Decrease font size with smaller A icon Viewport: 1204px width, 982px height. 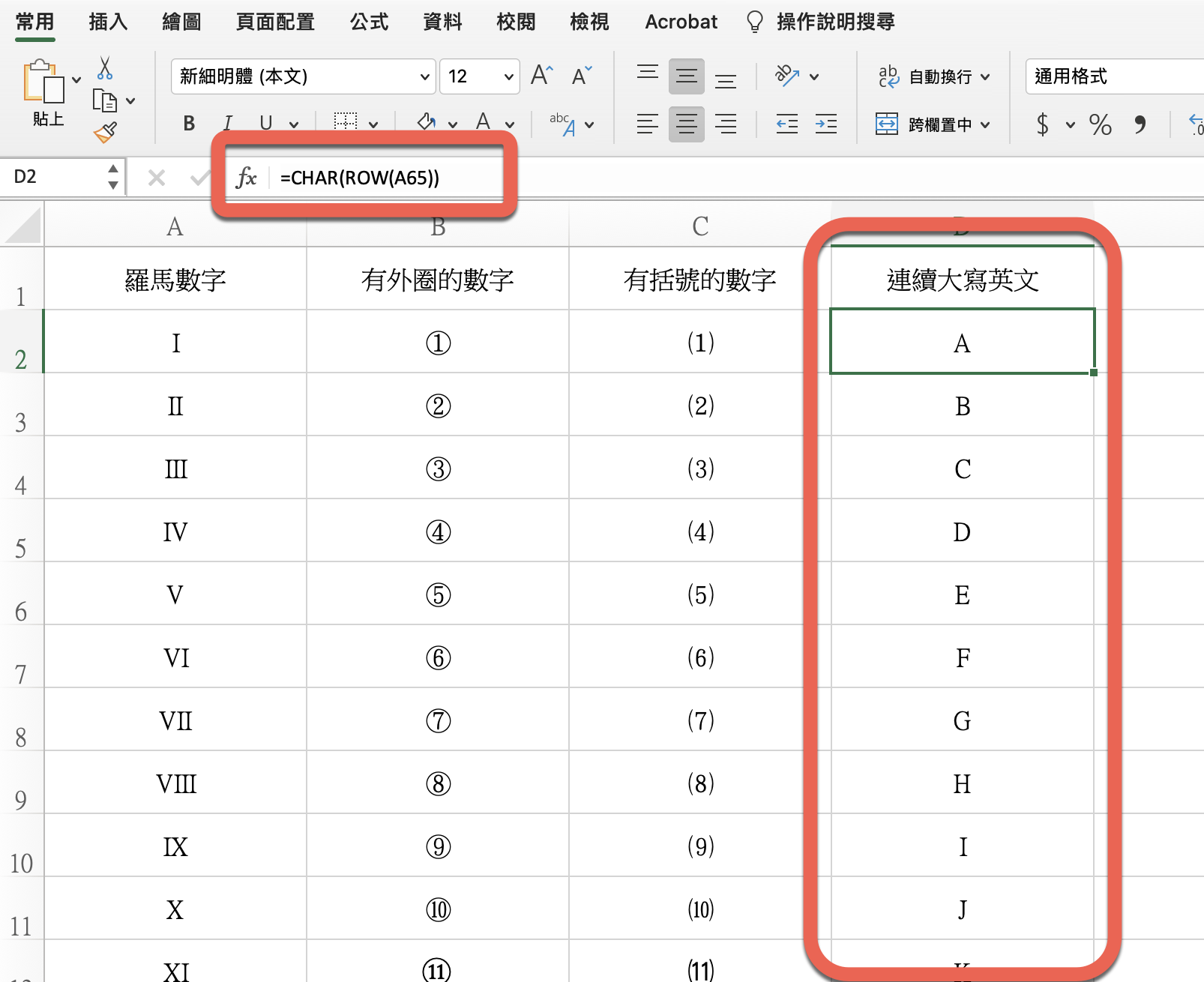[x=581, y=76]
